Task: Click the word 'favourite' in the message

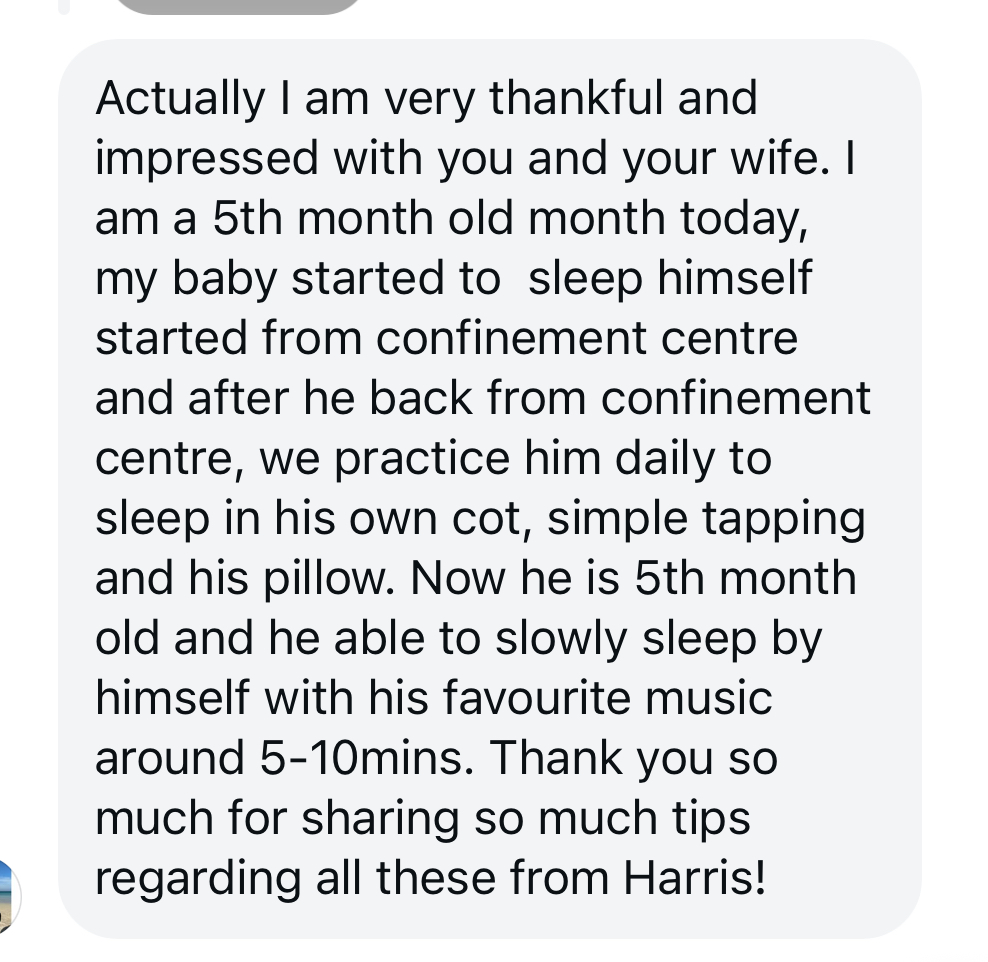Action: (x=536, y=697)
